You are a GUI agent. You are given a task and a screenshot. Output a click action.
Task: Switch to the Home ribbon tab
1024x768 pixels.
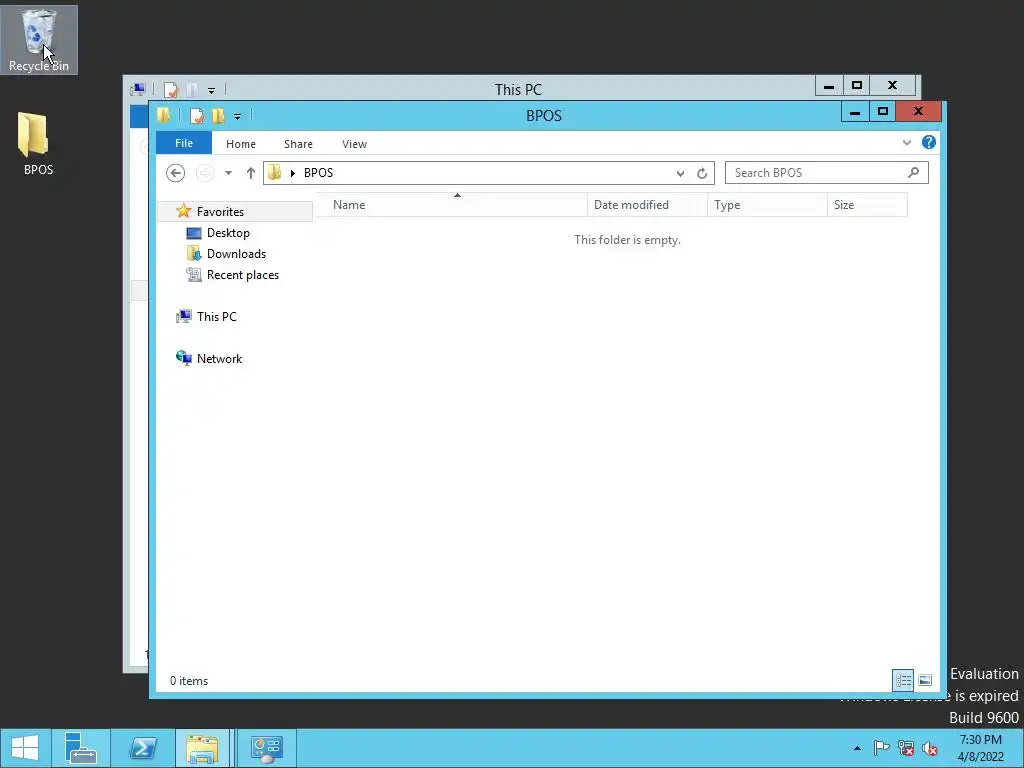[x=241, y=144]
